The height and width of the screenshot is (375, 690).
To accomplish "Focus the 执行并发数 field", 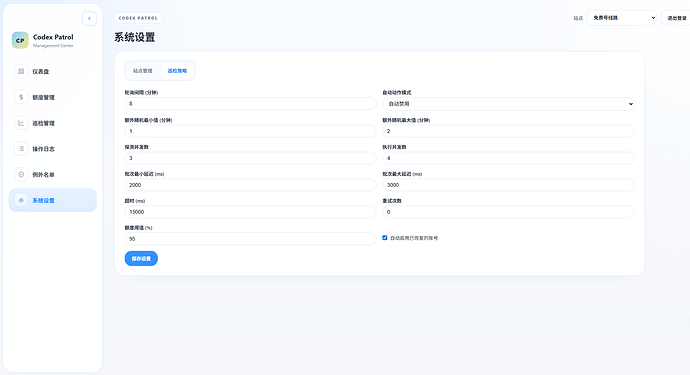I will 508,158.
